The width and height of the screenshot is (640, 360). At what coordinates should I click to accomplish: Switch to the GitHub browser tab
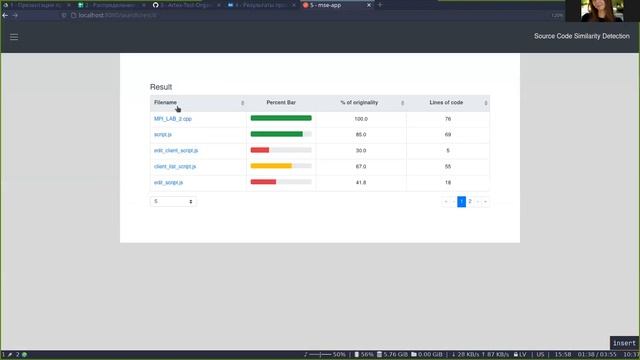186,5
